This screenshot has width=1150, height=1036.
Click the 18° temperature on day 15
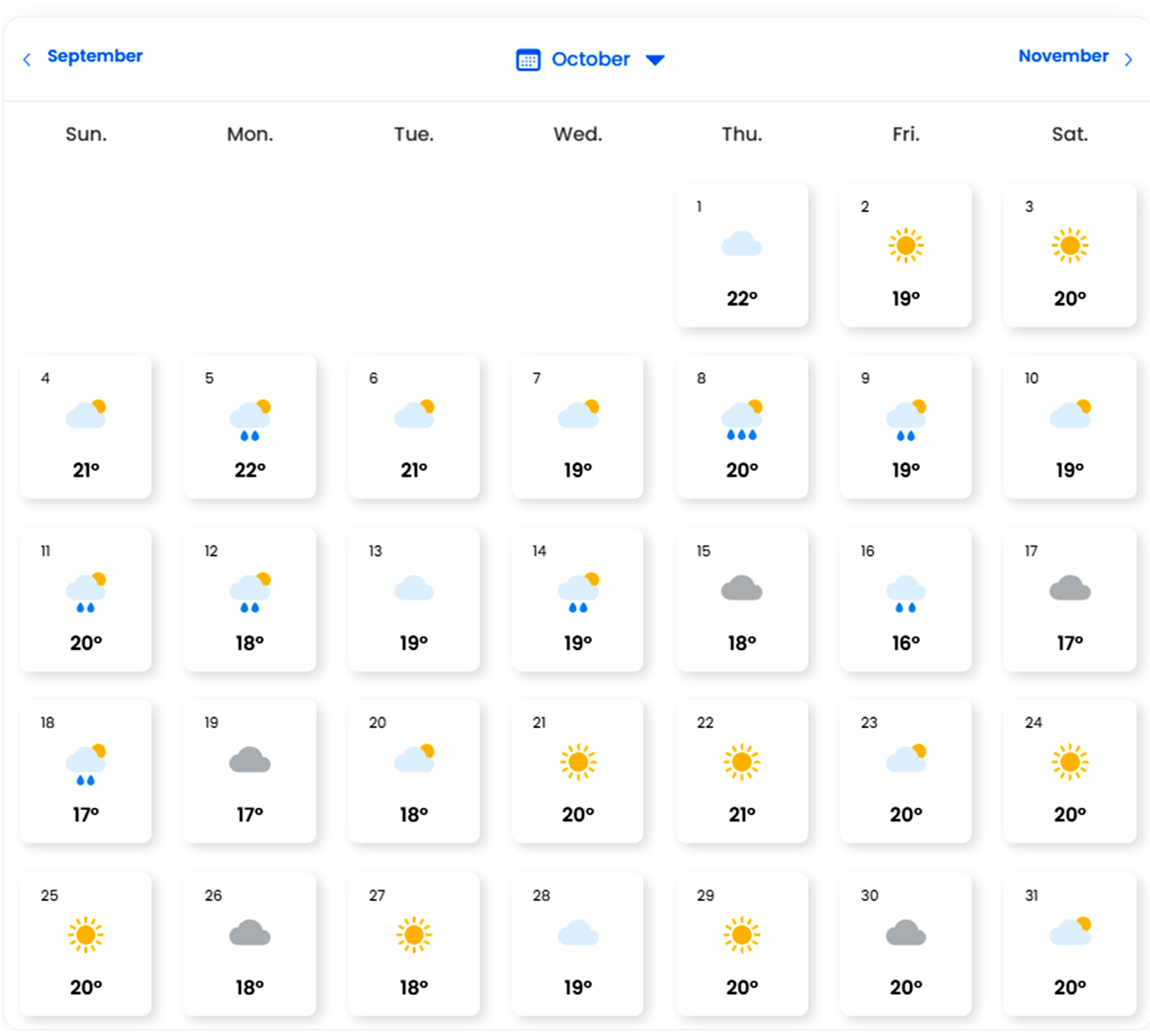tap(742, 642)
